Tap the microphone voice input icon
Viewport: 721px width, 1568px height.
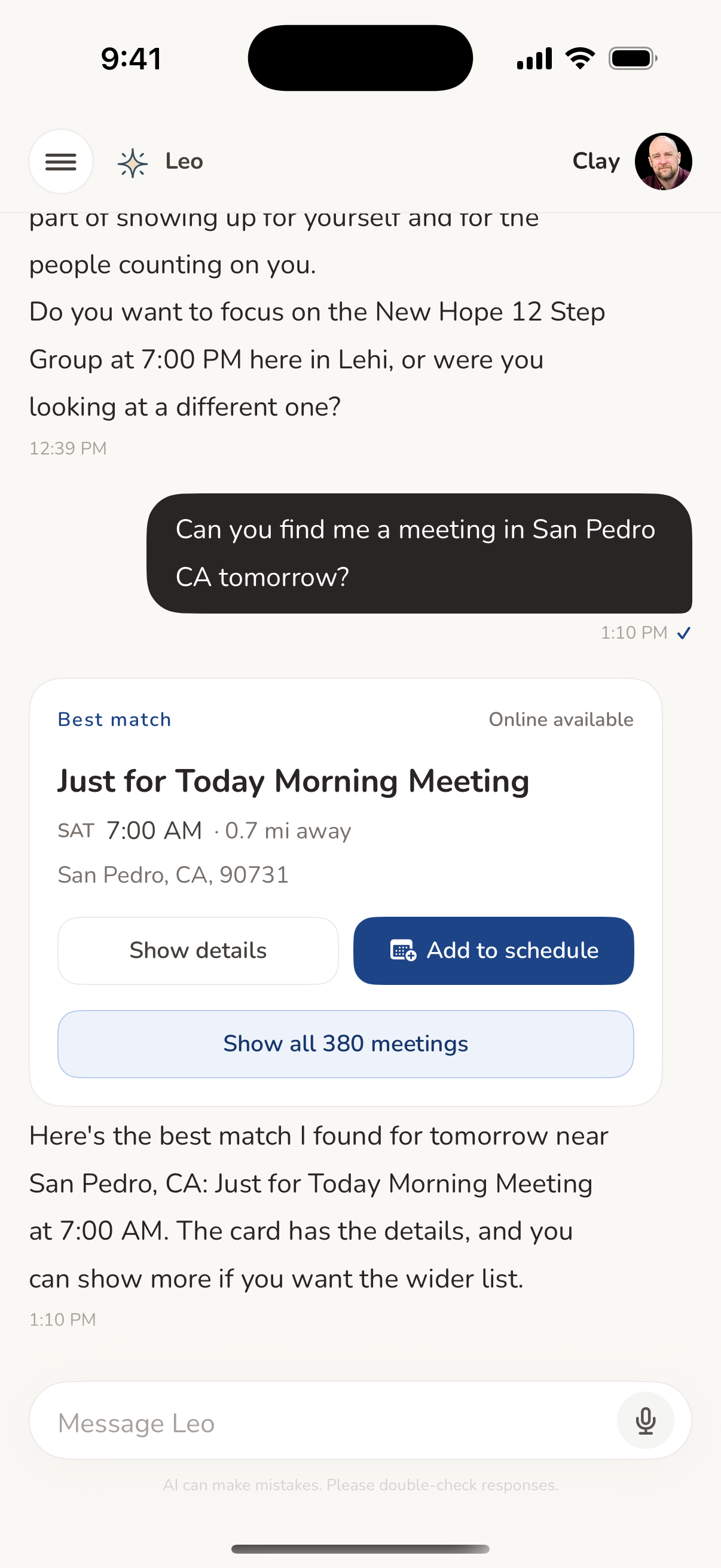[x=645, y=1420]
